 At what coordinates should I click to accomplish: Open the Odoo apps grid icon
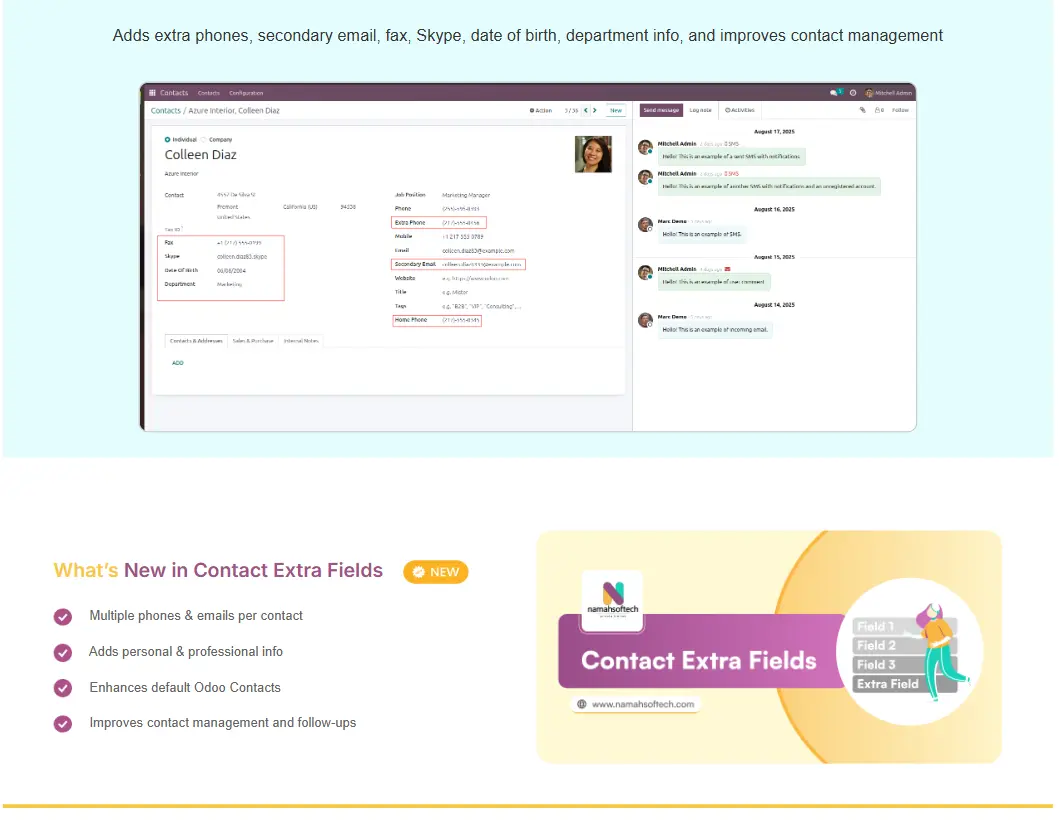click(152, 93)
